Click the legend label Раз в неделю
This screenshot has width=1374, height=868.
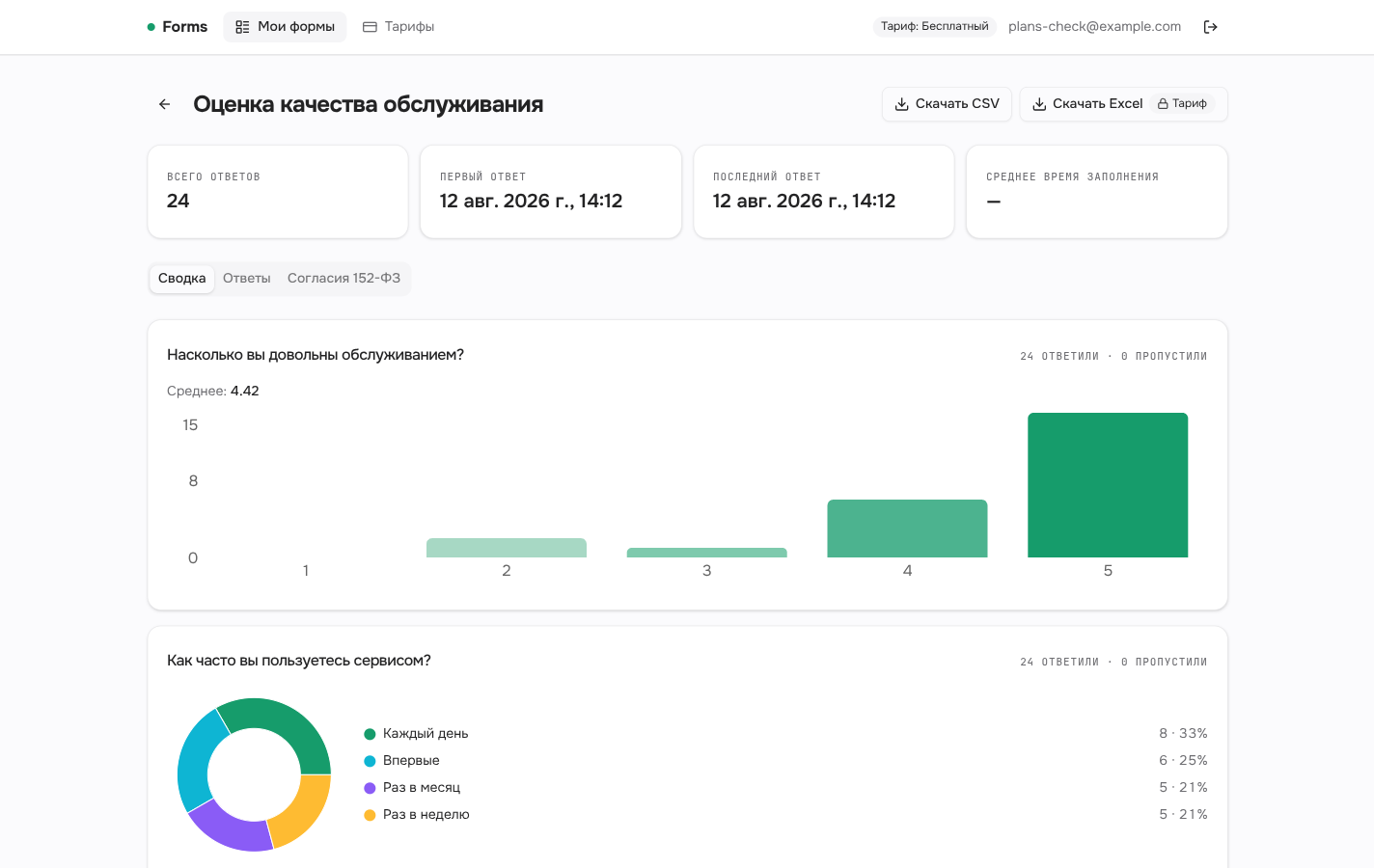point(426,815)
